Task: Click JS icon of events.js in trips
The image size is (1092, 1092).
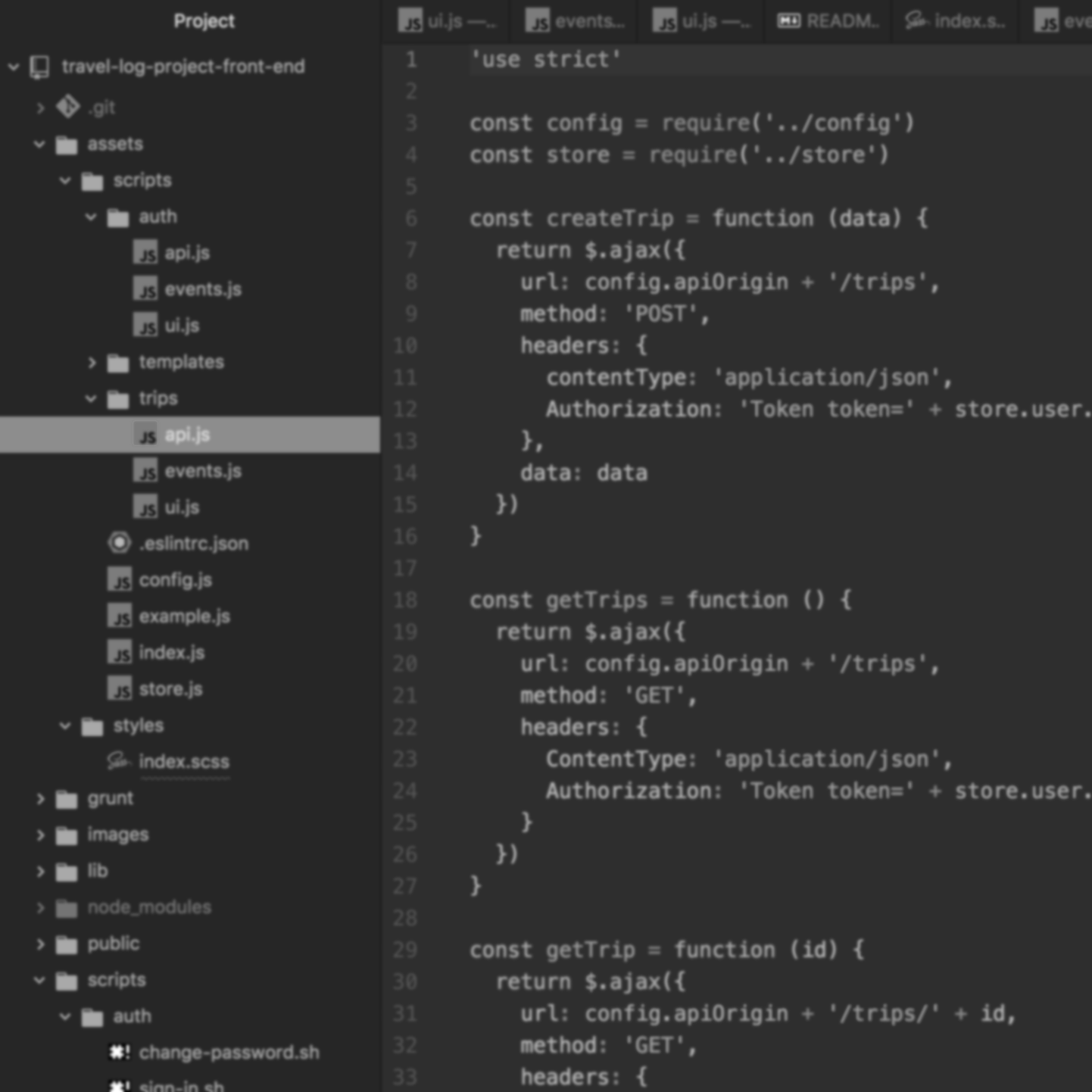Action: 145,471
